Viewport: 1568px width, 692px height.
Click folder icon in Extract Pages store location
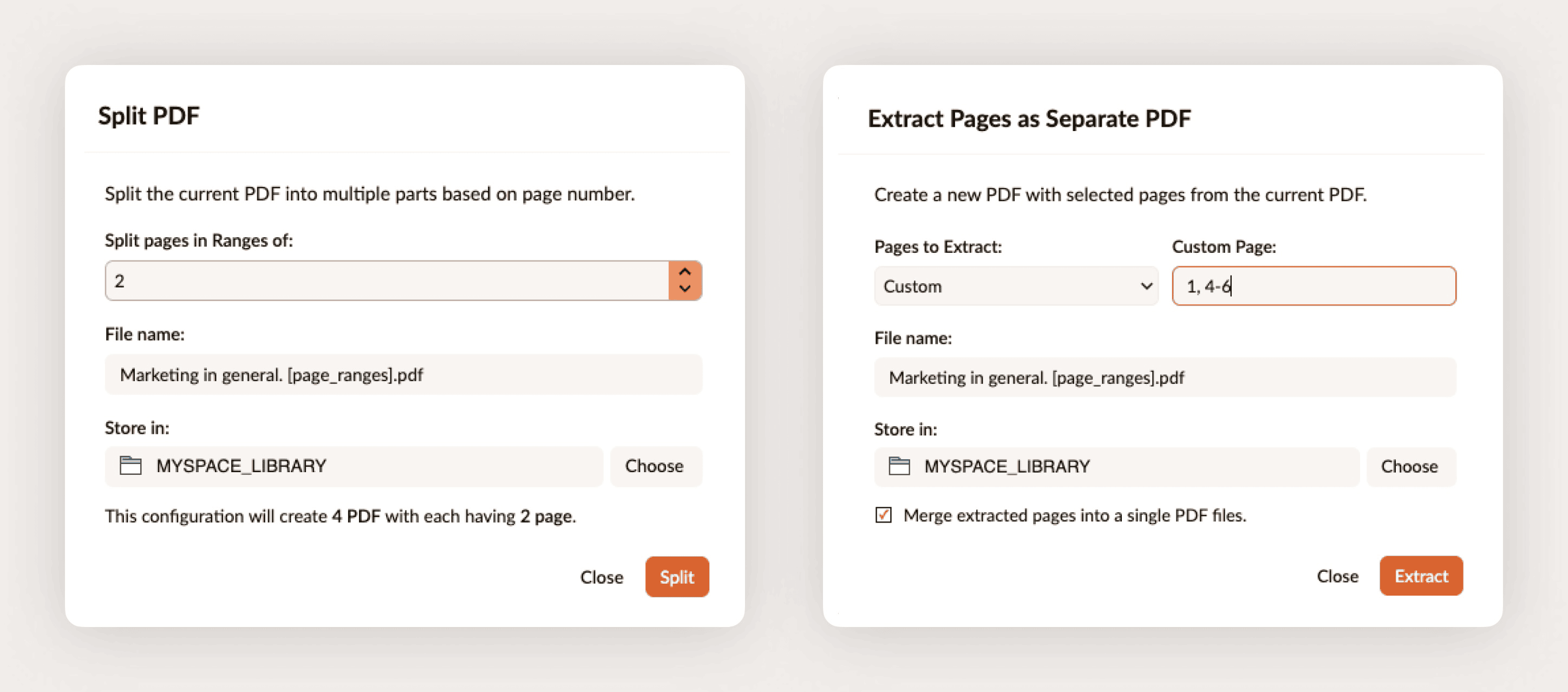[899, 466]
